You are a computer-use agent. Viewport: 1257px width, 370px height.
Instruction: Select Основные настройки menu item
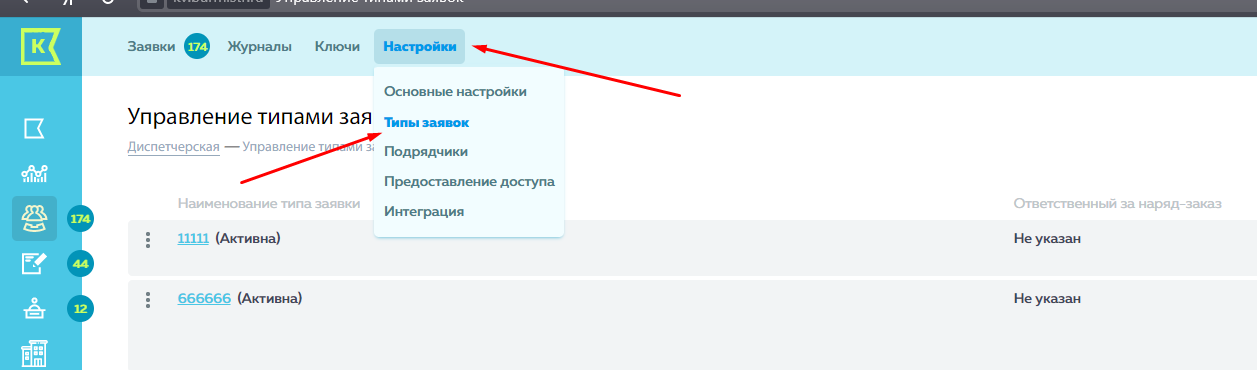455,91
